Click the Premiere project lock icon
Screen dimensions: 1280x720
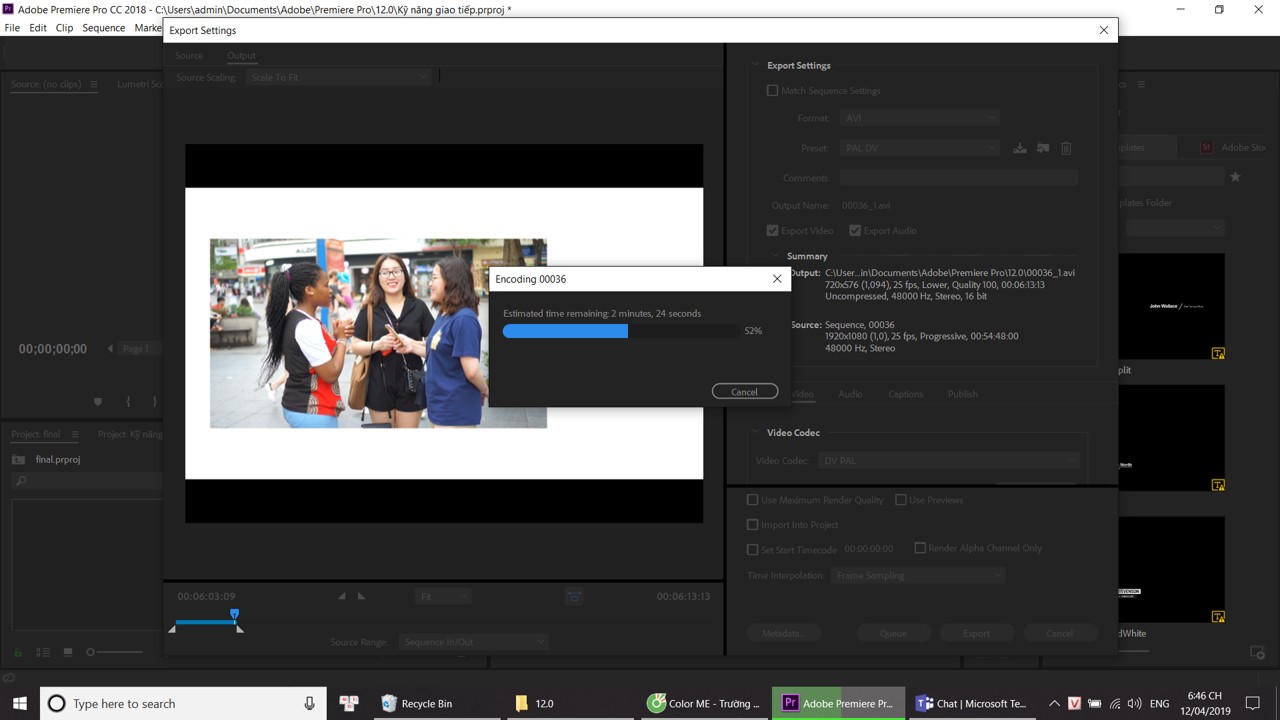click(18, 652)
